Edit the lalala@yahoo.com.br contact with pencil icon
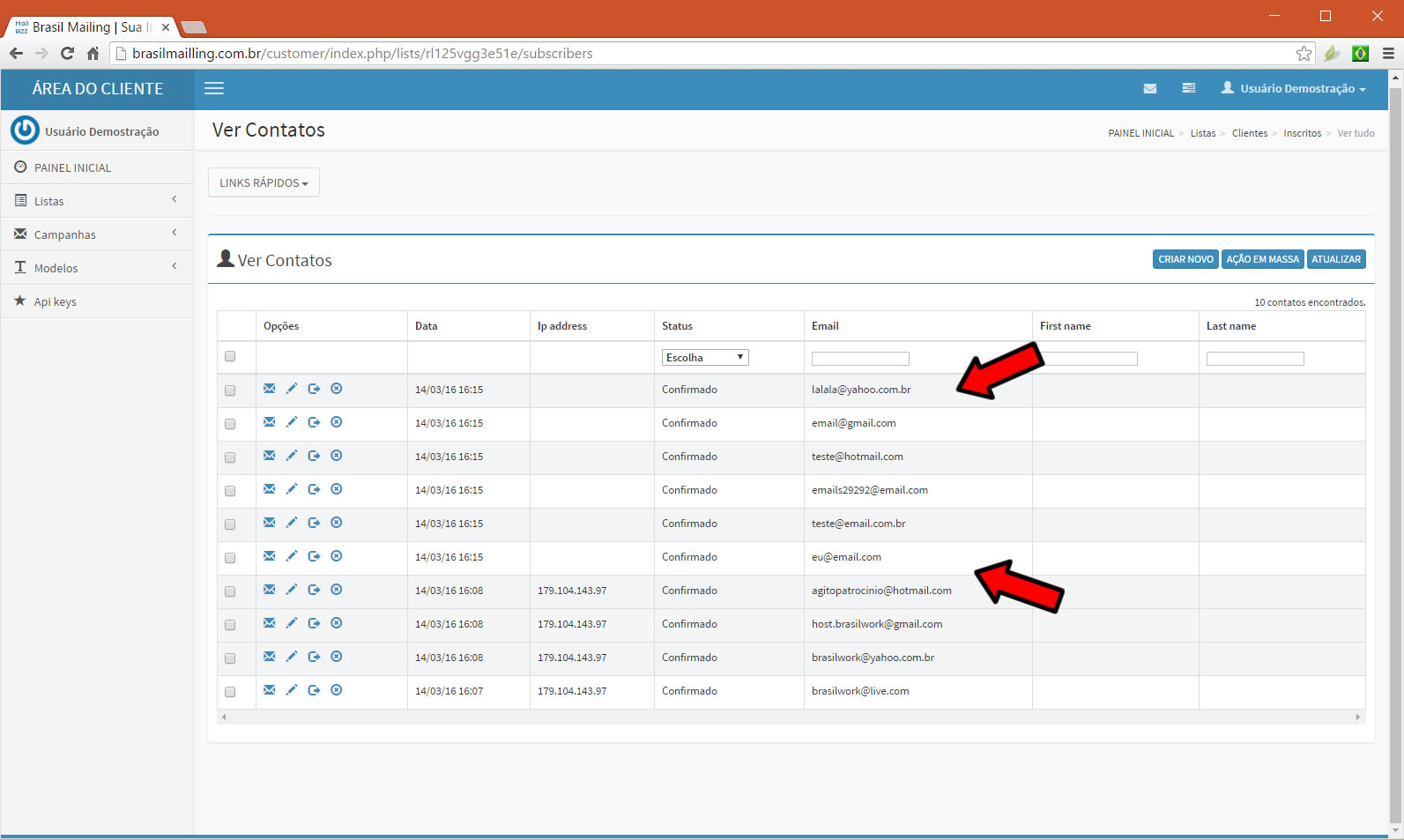The image size is (1404, 840). point(292,389)
